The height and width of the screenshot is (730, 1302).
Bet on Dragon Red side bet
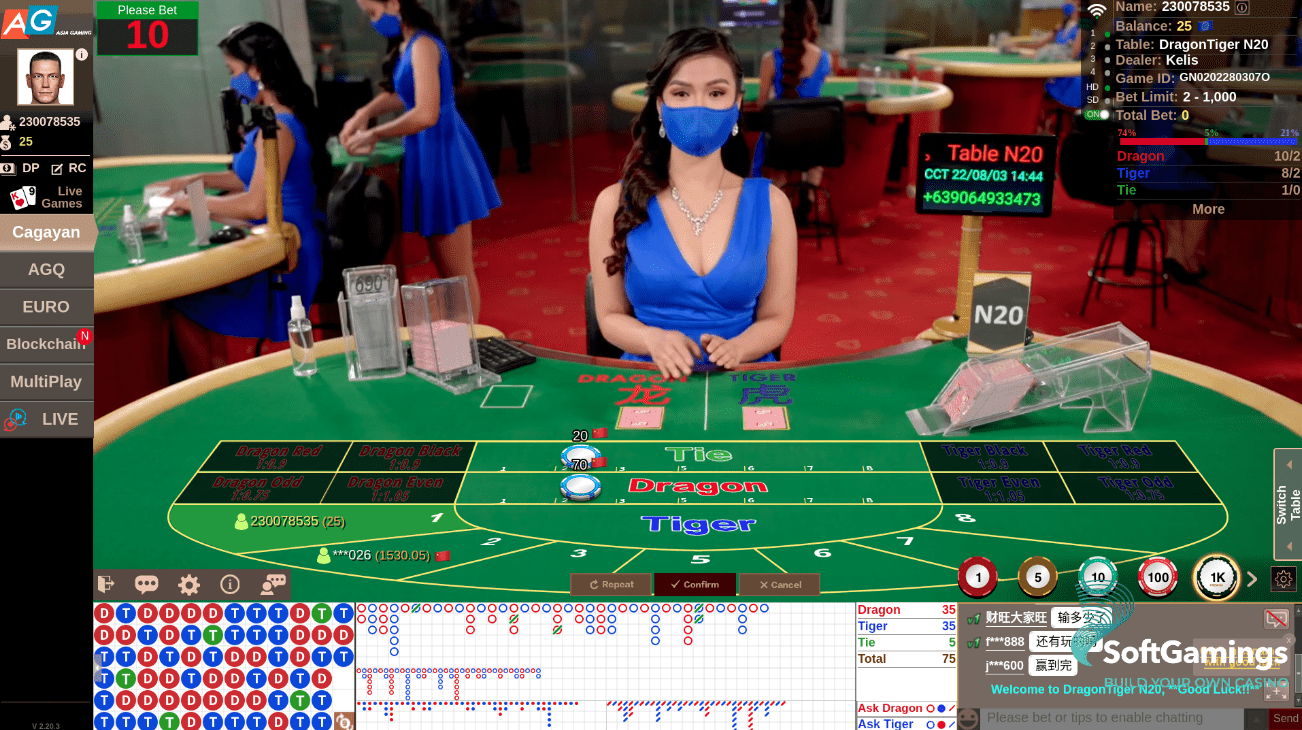click(279, 456)
